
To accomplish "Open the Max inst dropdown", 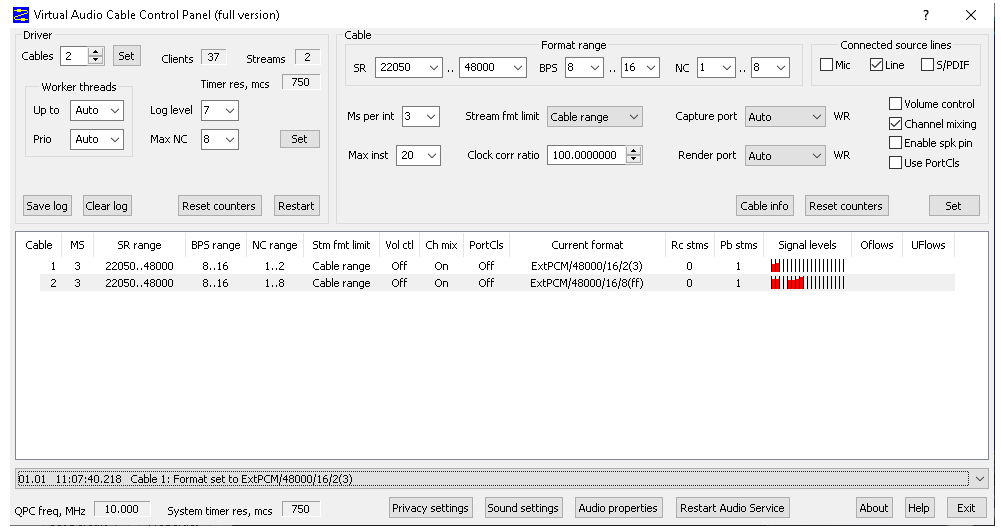I will click(x=418, y=155).
